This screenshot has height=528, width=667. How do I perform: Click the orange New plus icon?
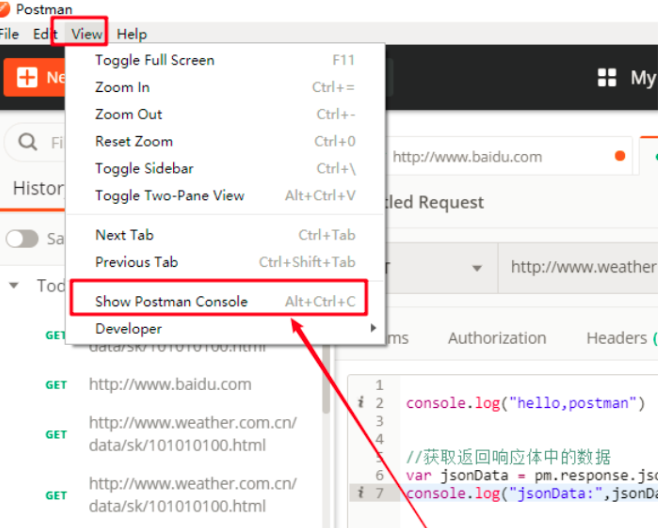pos(27,77)
